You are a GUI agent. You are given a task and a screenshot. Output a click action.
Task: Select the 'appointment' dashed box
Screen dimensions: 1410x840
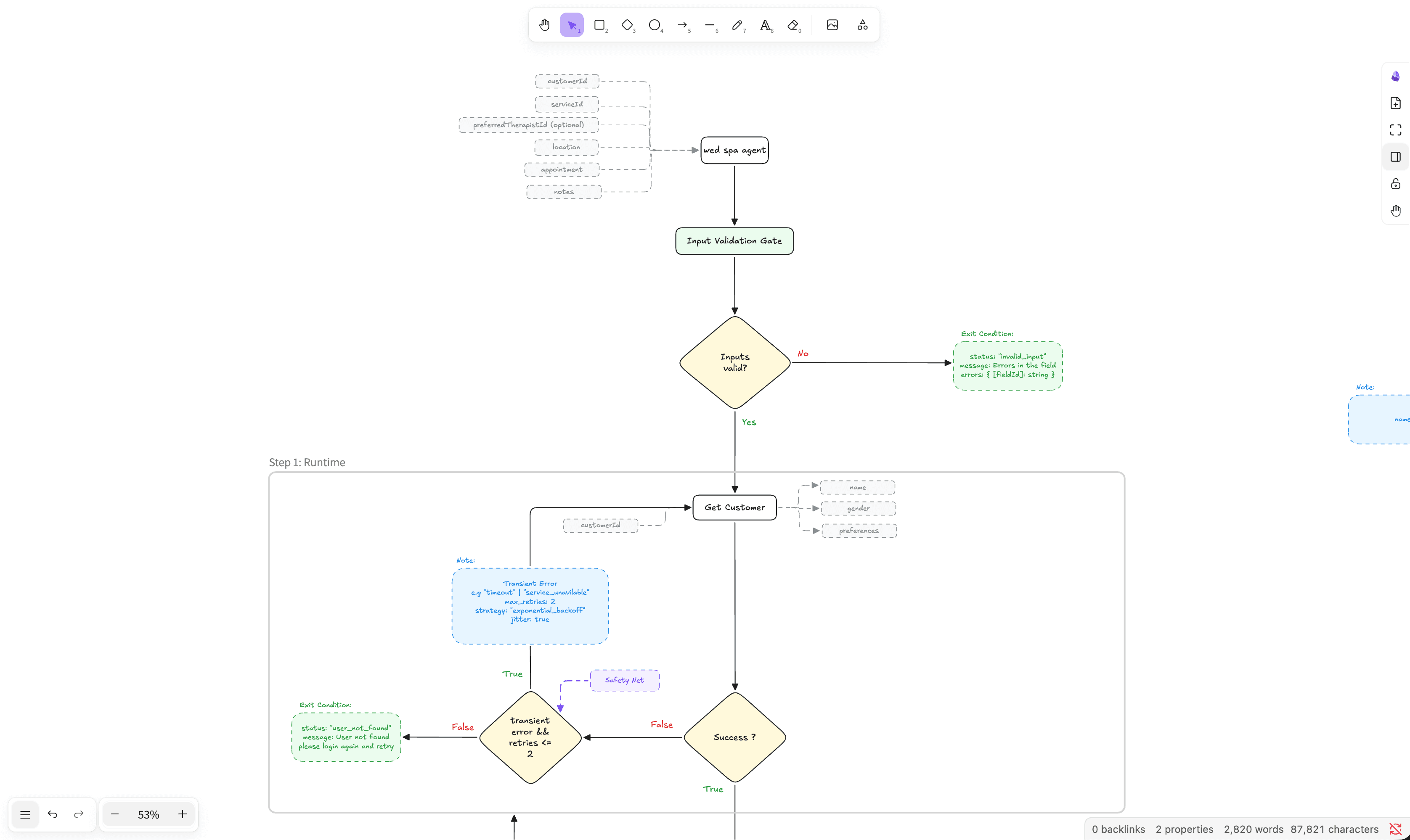(562, 170)
